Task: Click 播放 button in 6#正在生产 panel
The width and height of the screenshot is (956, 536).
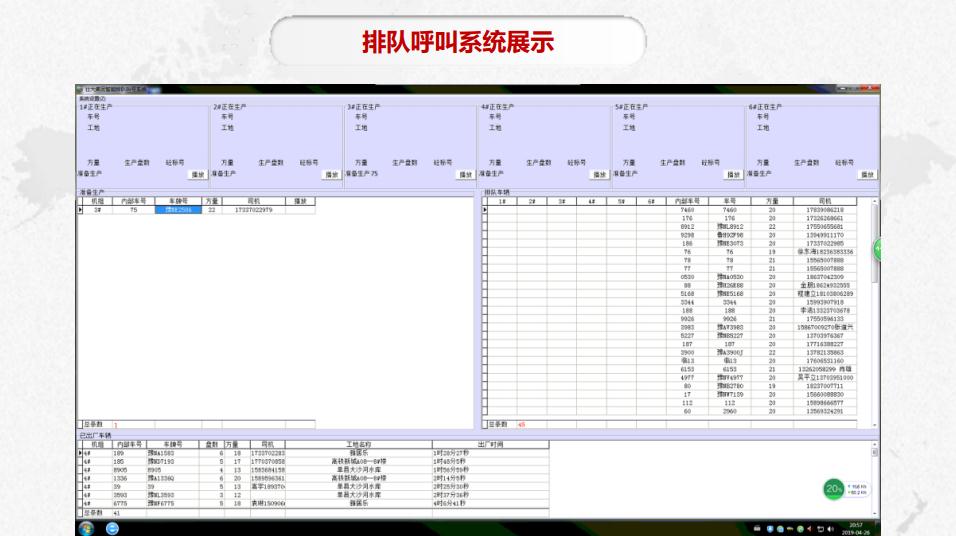Action: pyautogui.click(x=867, y=175)
